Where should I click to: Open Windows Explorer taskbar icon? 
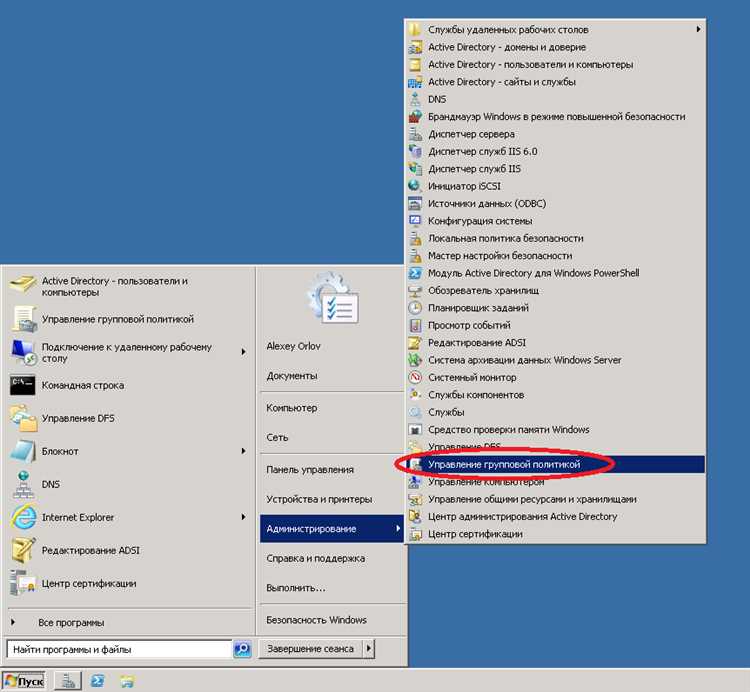[127, 681]
